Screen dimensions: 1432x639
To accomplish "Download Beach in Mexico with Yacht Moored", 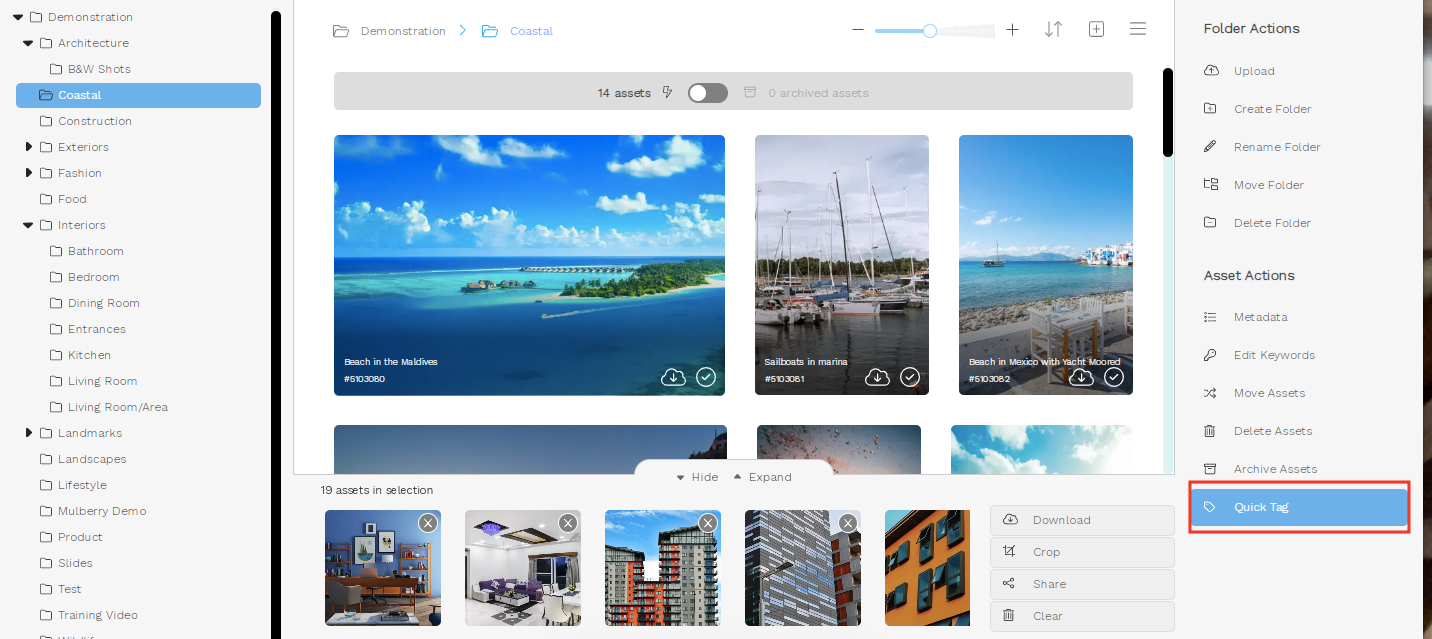I will [x=1082, y=377].
